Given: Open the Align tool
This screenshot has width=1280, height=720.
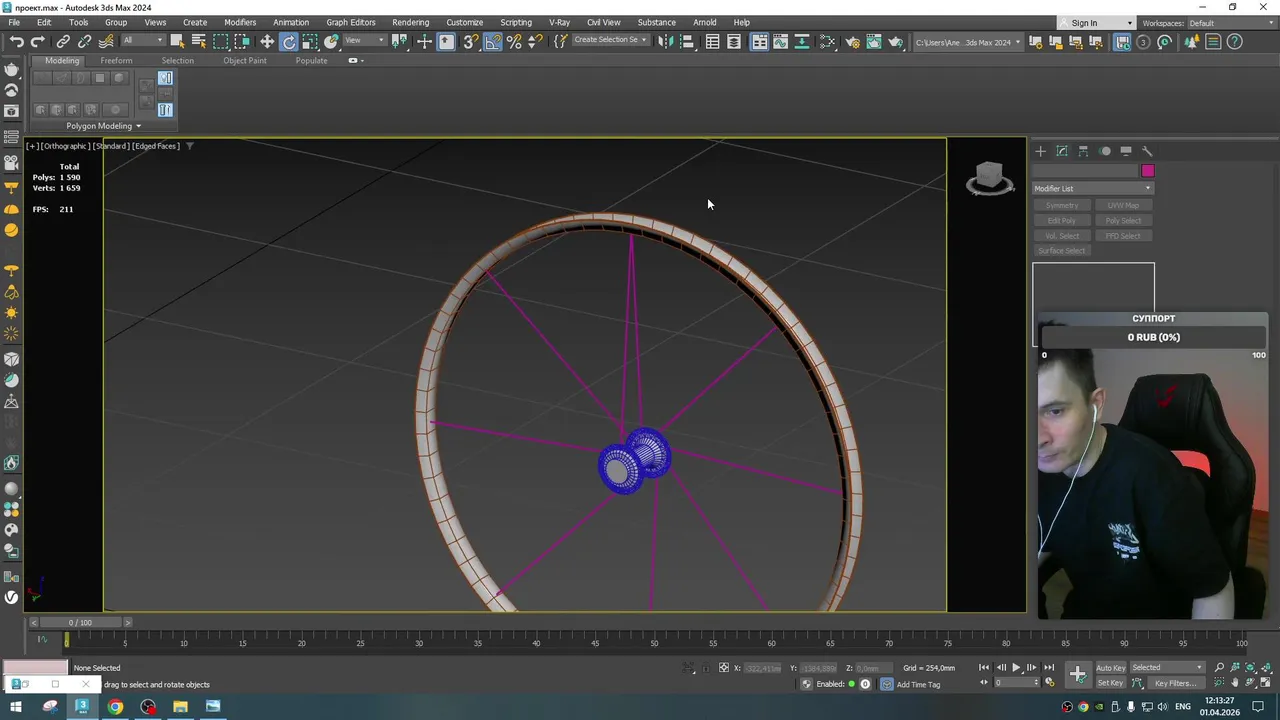Looking at the screenshot, I should [x=687, y=41].
